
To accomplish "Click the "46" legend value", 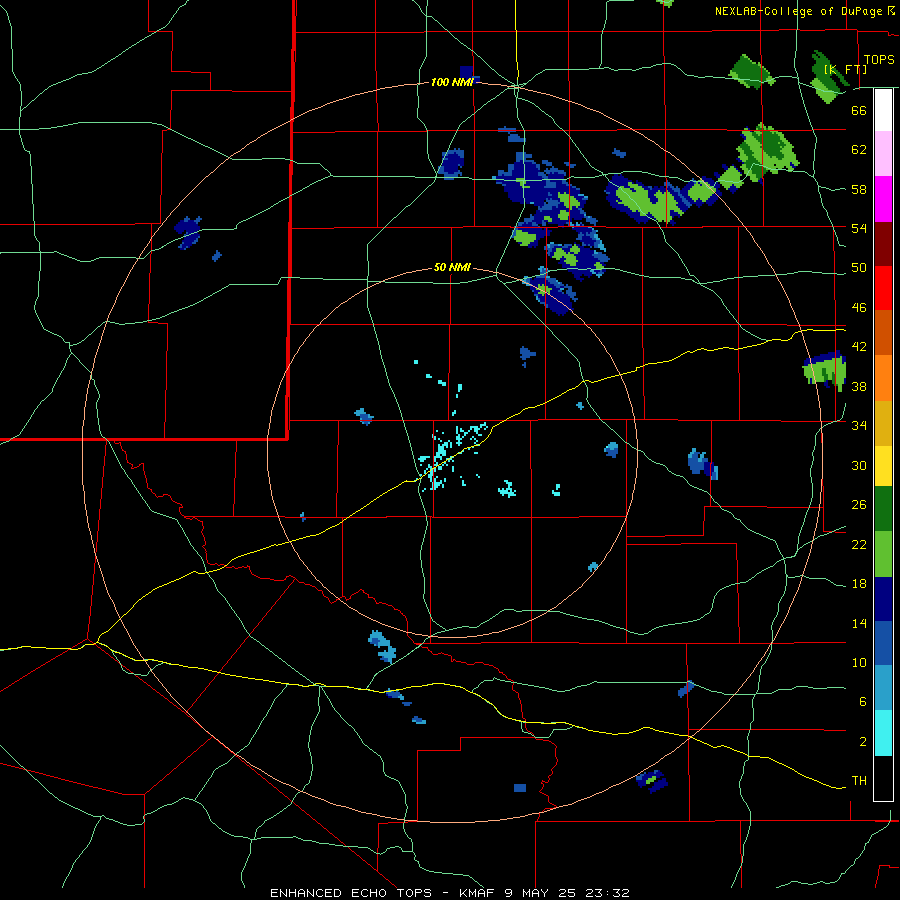I will click(859, 308).
